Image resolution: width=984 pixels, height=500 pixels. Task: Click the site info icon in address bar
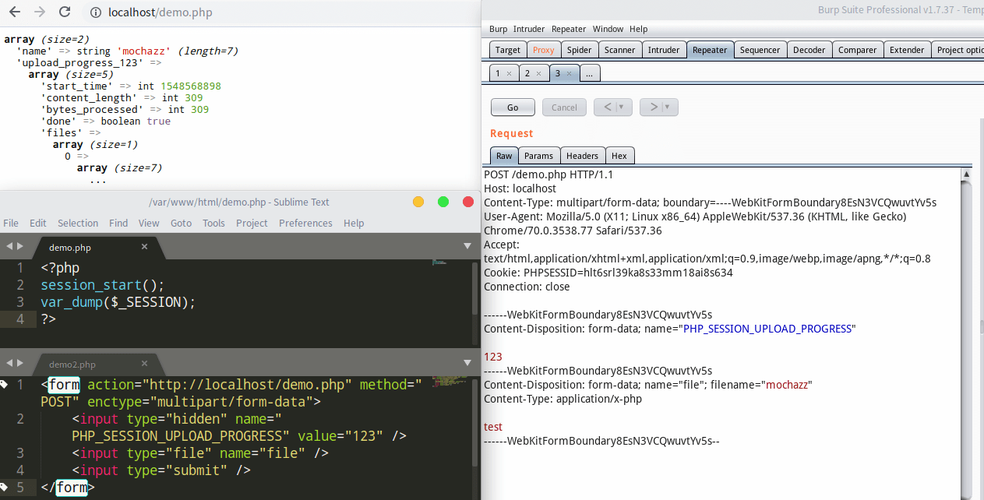95,13
